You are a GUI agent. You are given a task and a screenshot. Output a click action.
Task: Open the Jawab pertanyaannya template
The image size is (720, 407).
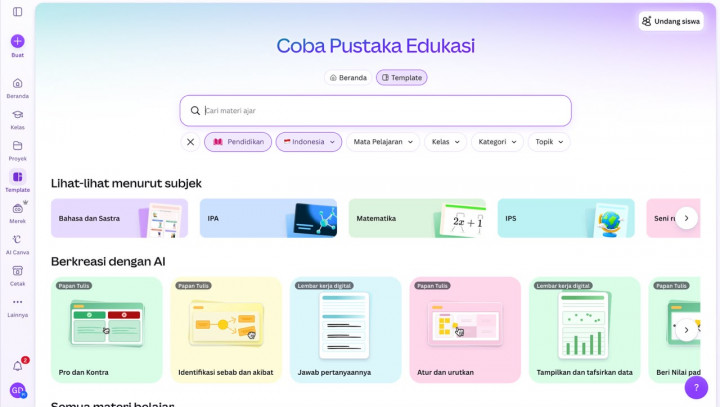[x=346, y=330]
